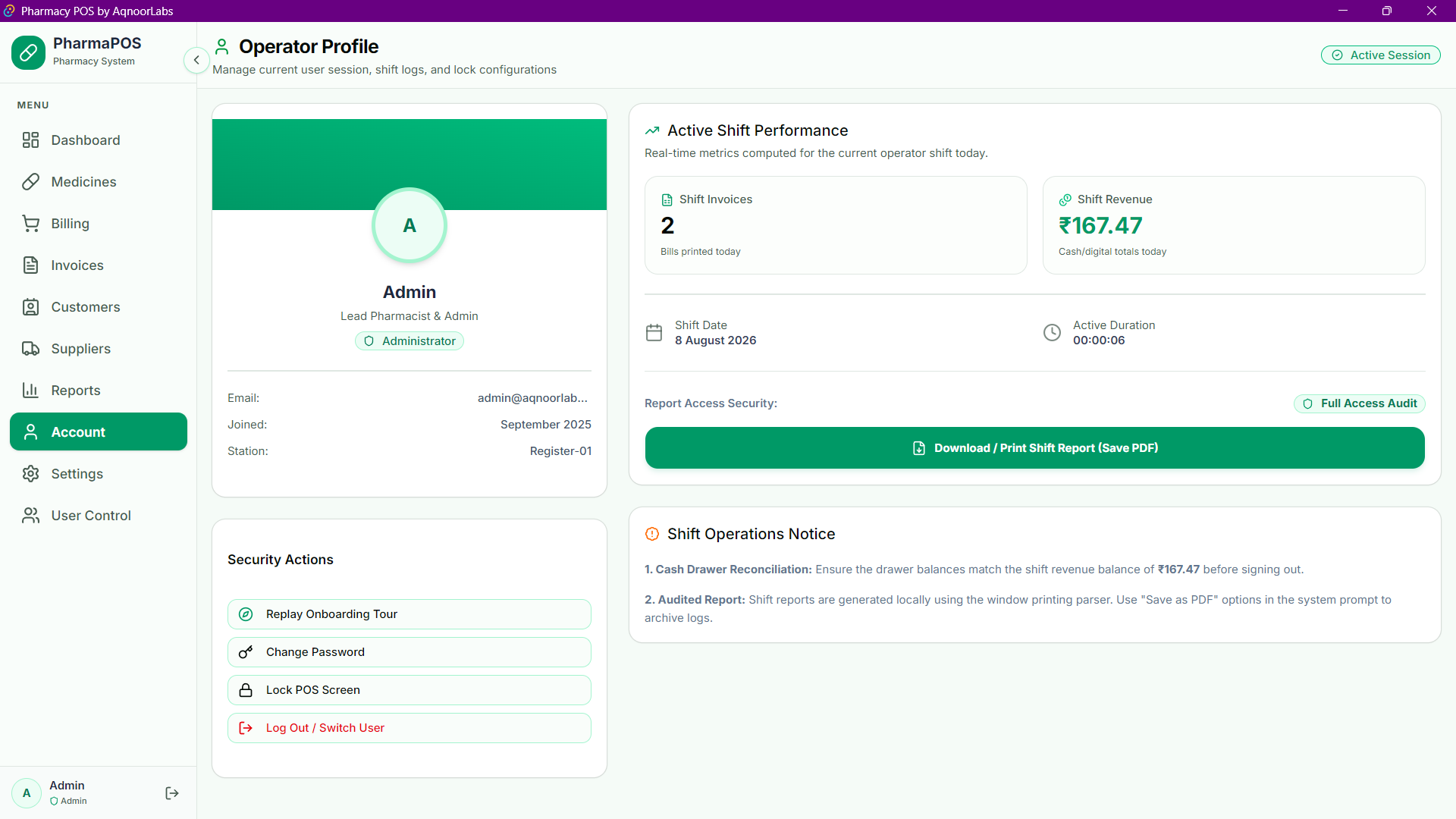Go to the Medicines menu item
The height and width of the screenshot is (819, 1456).
tap(99, 182)
